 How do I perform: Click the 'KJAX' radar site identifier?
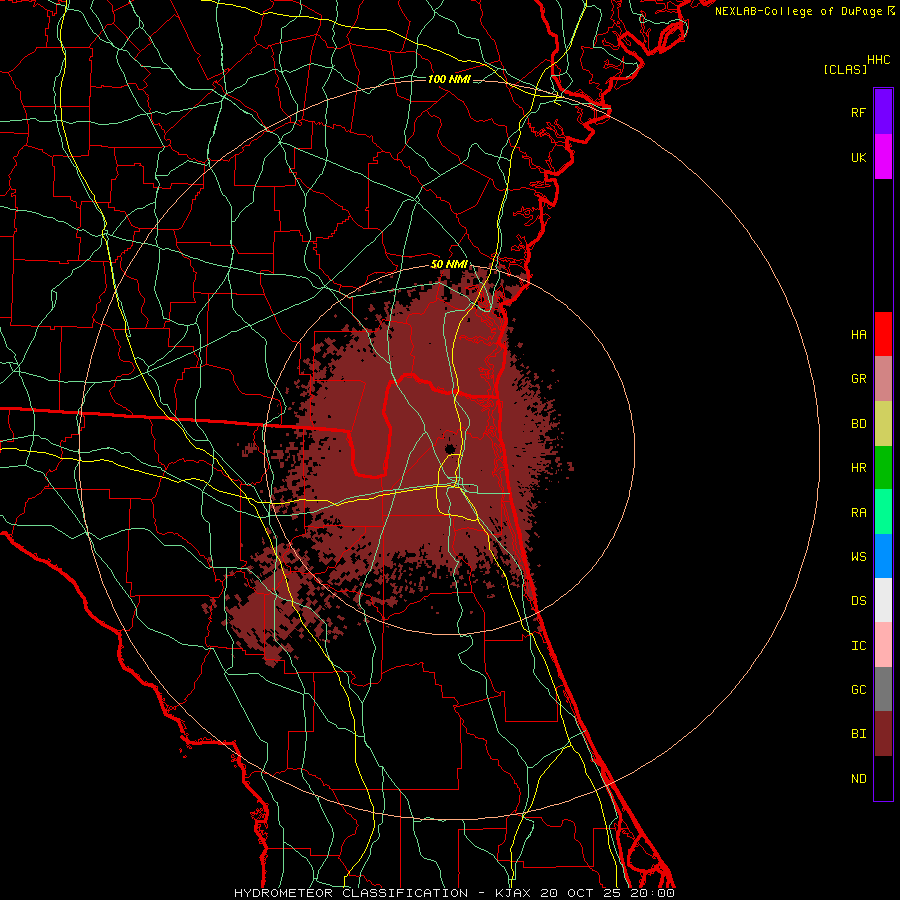point(513,893)
